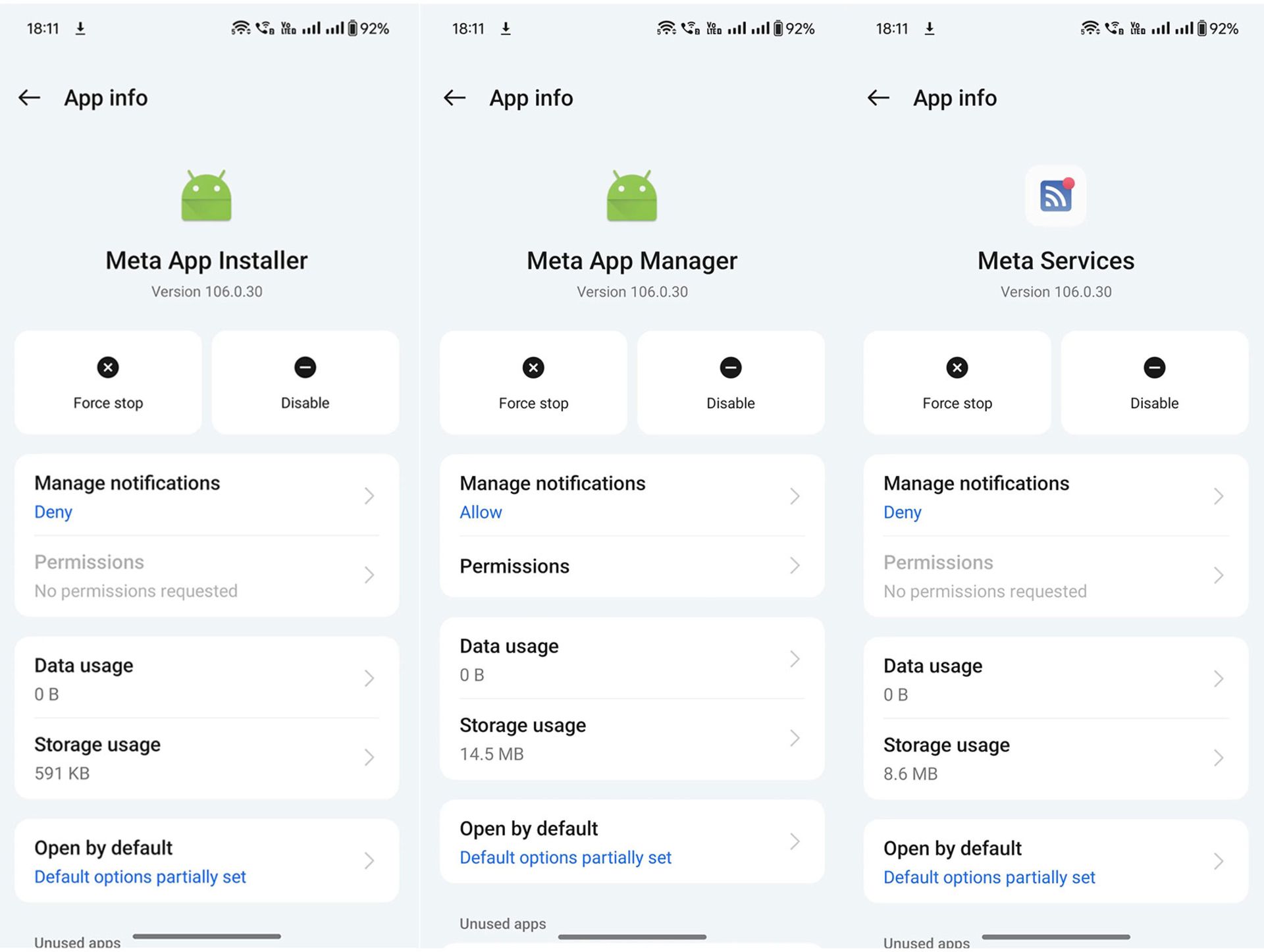Tap navigation gesture bar on Meta App Manager screen

[x=632, y=936]
